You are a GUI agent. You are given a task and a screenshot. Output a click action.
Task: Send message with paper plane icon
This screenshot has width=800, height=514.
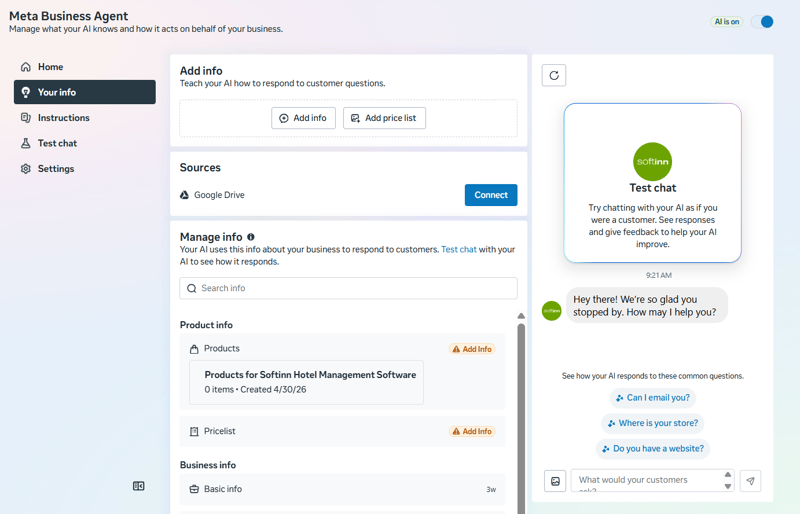751,481
